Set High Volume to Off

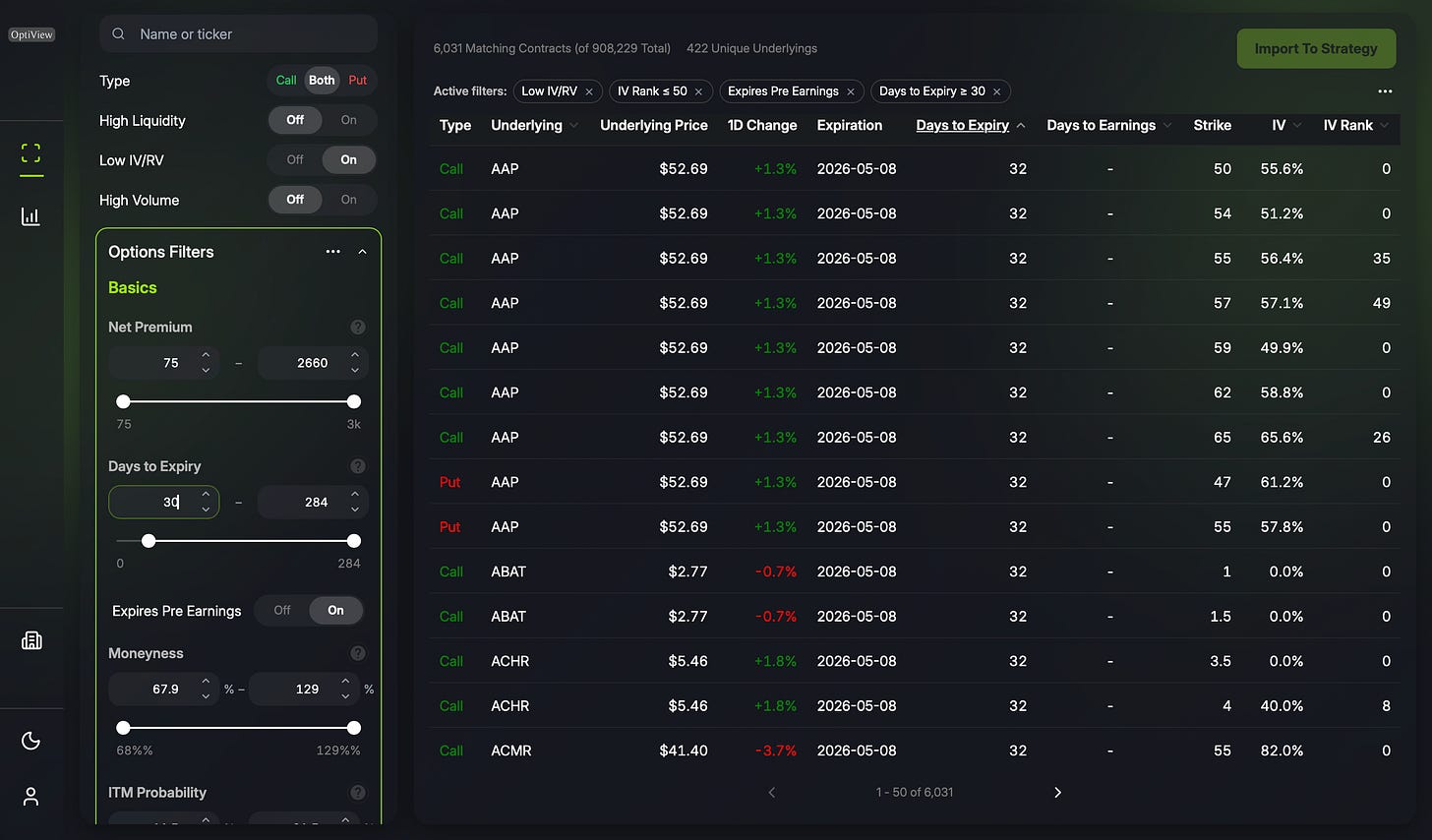pos(295,200)
